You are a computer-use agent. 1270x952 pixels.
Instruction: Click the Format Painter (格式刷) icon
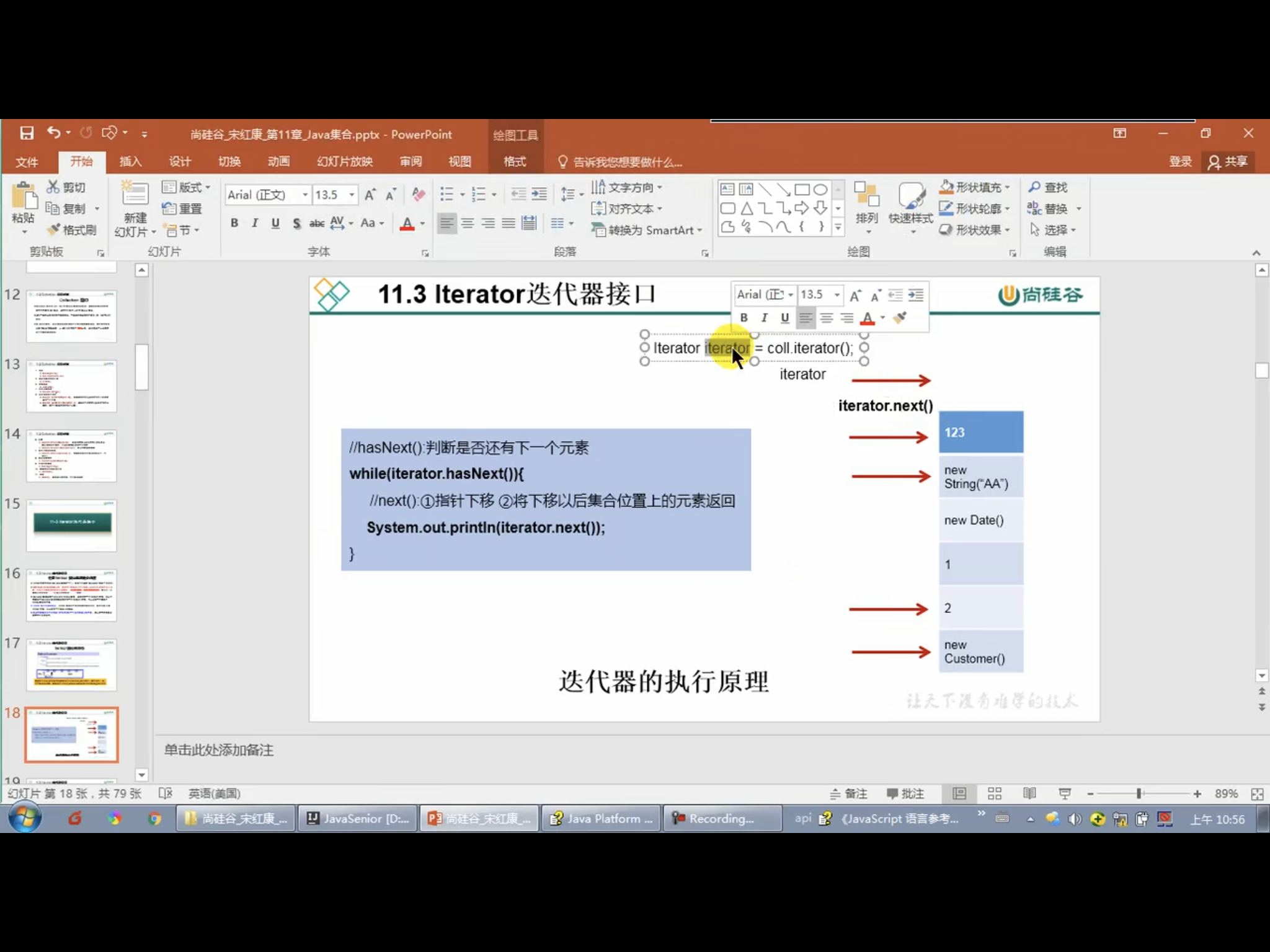click(55, 230)
